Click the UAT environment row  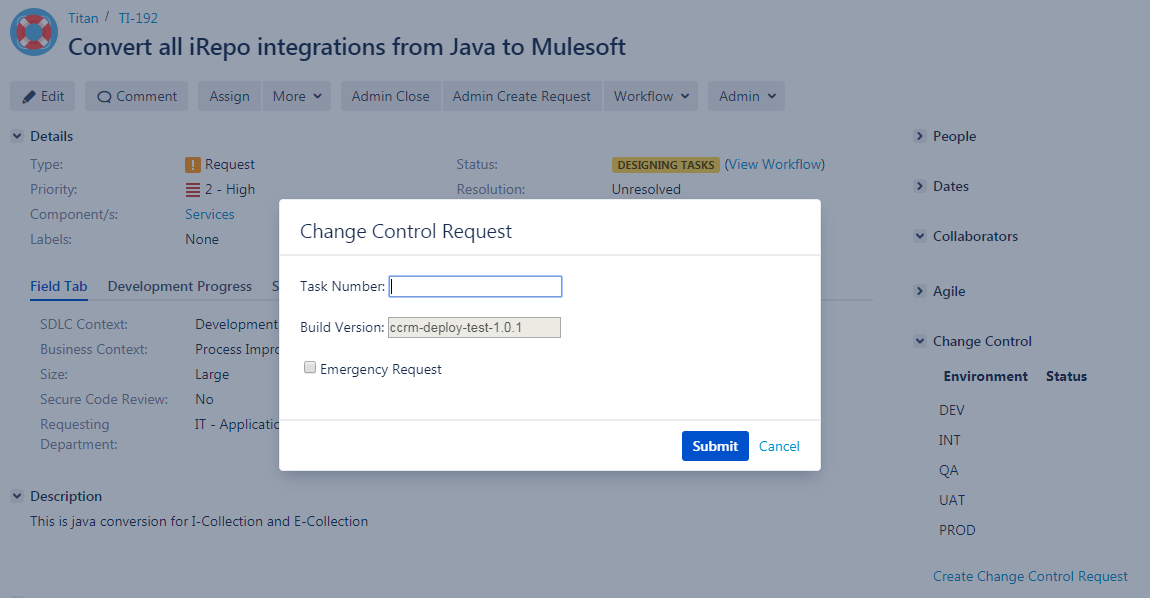pos(952,500)
